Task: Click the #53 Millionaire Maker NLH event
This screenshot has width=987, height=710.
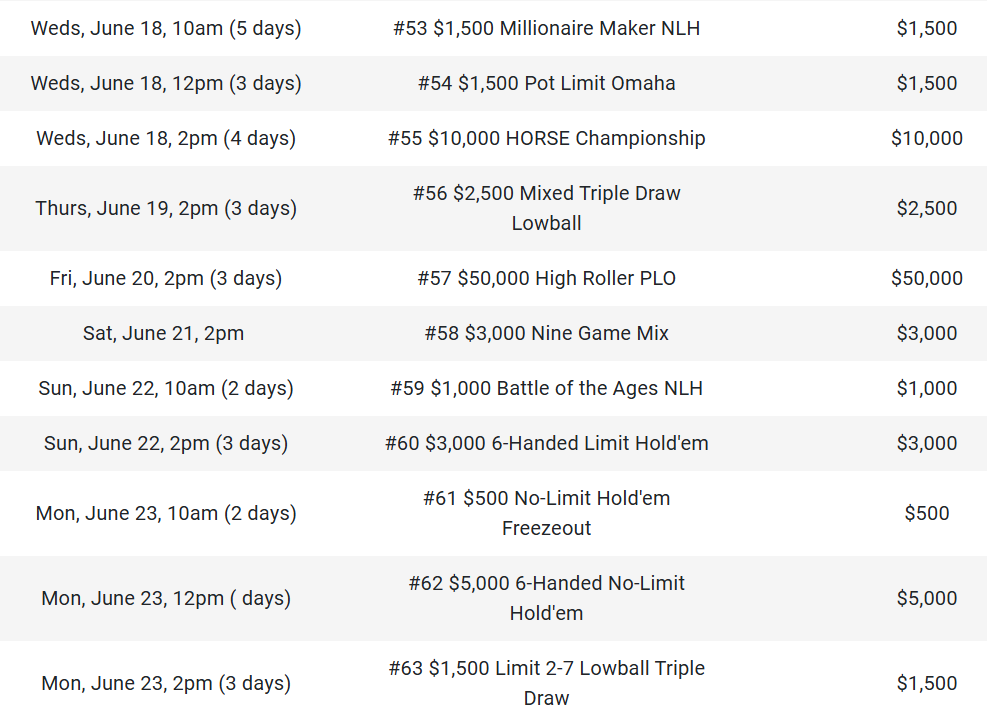Action: point(546,28)
